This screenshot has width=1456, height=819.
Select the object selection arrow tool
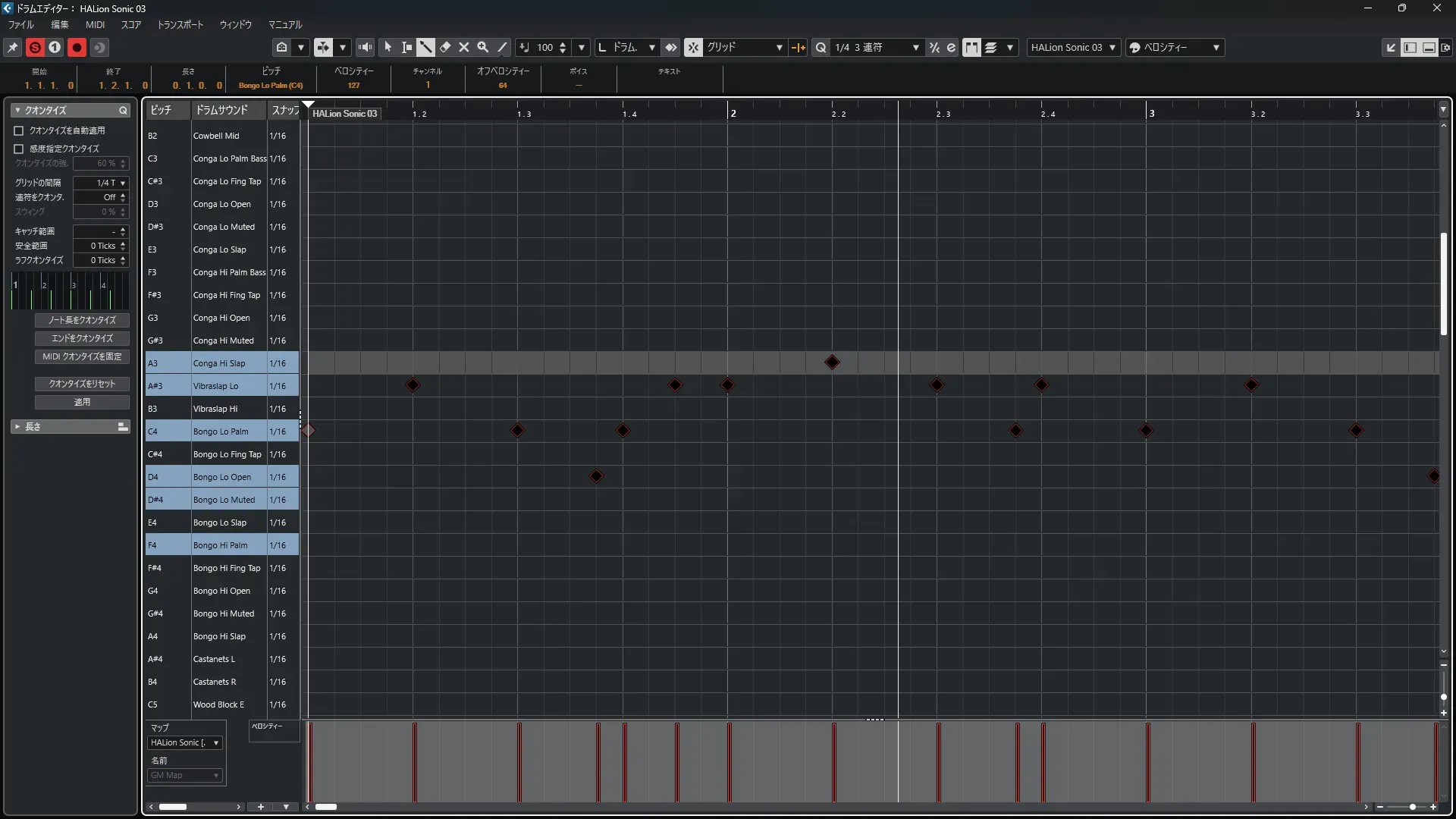pyautogui.click(x=388, y=47)
